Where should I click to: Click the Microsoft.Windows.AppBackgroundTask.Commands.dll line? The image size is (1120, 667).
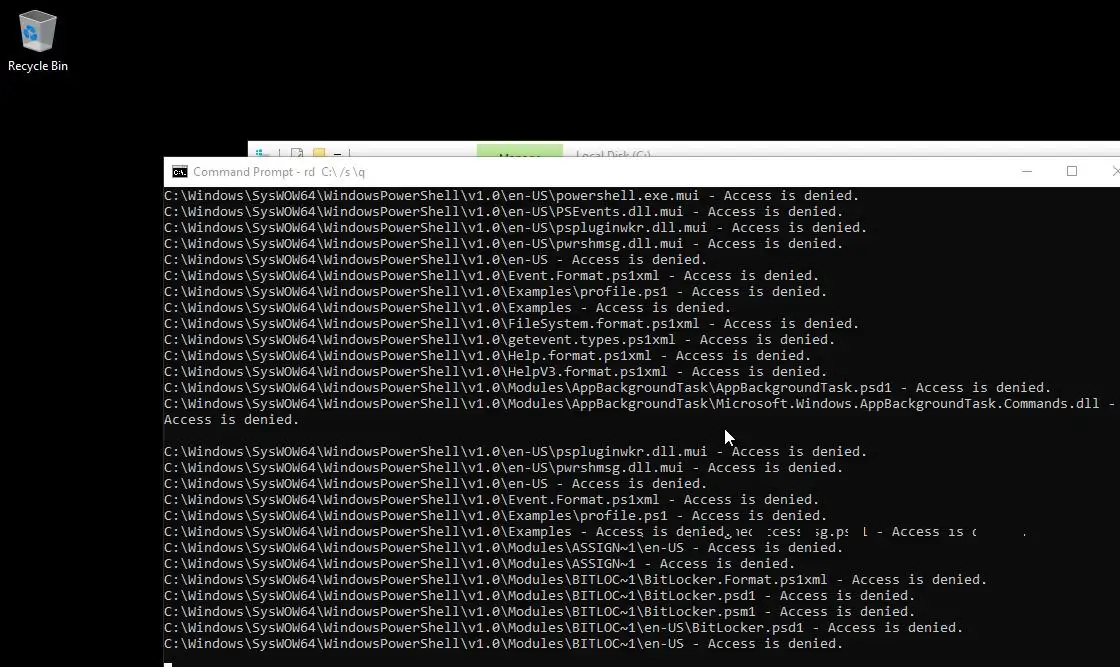point(639,403)
